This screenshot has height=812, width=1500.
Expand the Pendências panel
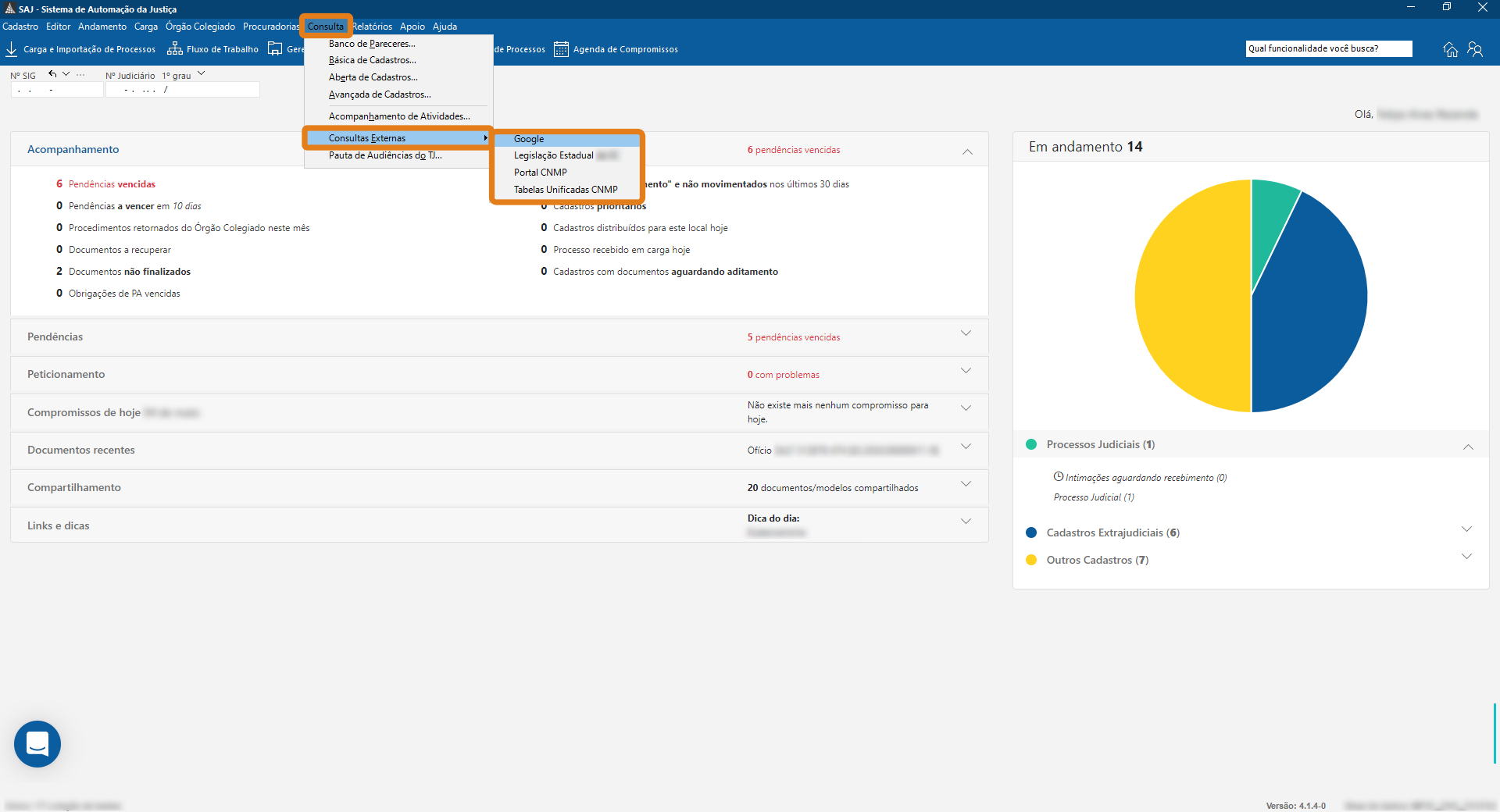[966, 333]
